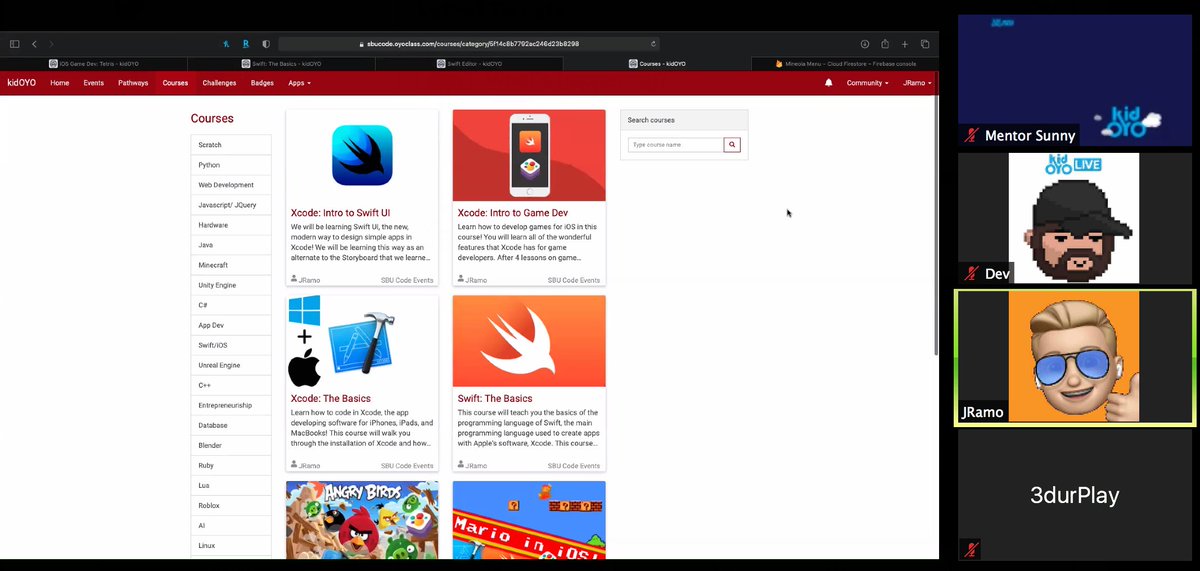Switch to iOS Game Dev: Tetris tab

click(x=94, y=63)
